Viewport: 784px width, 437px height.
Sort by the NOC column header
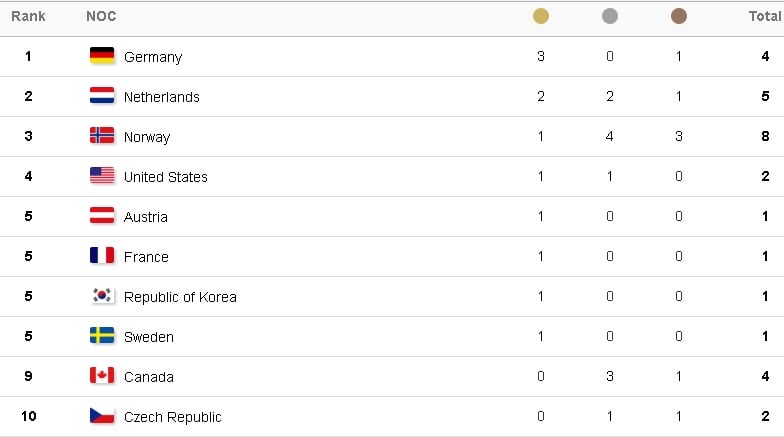(x=101, y=16)
